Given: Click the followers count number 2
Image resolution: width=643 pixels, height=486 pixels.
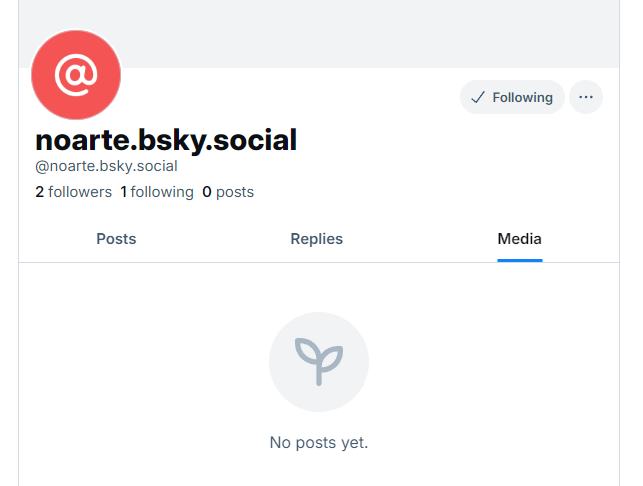Looking at the screenshot, I should 39,192.
